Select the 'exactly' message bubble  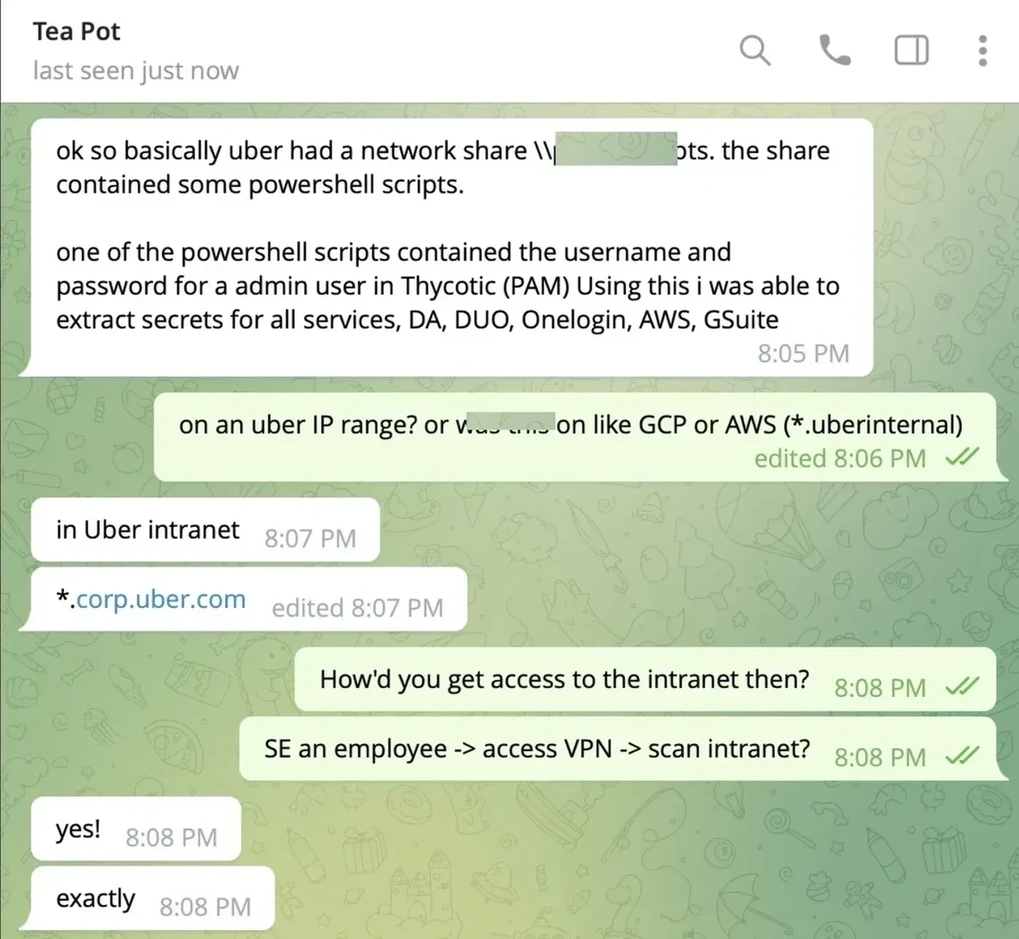coord(153,898)
